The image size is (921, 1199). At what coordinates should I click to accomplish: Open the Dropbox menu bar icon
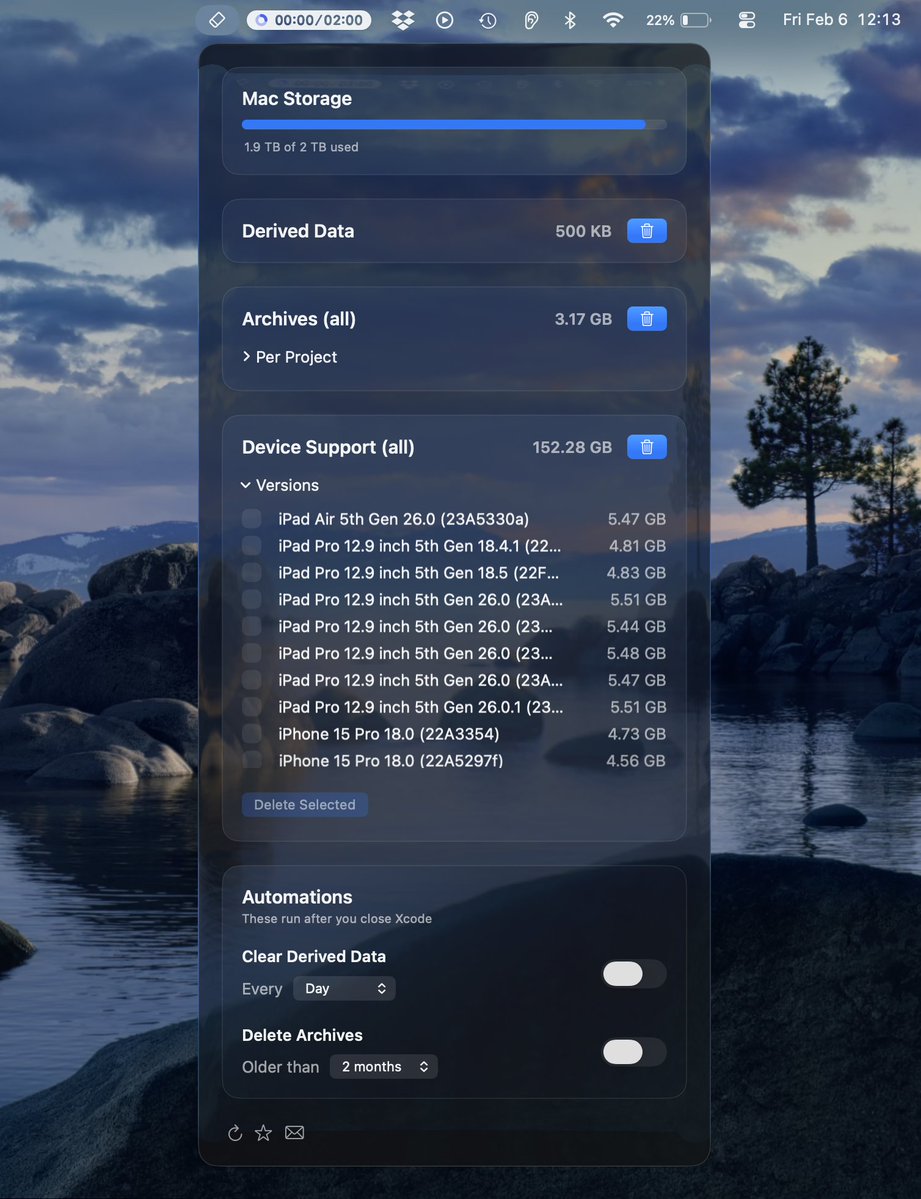(403, 20)
